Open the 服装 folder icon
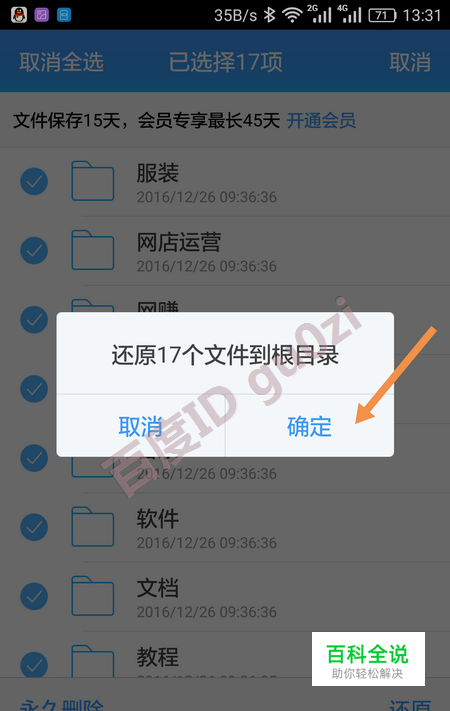 93,181
